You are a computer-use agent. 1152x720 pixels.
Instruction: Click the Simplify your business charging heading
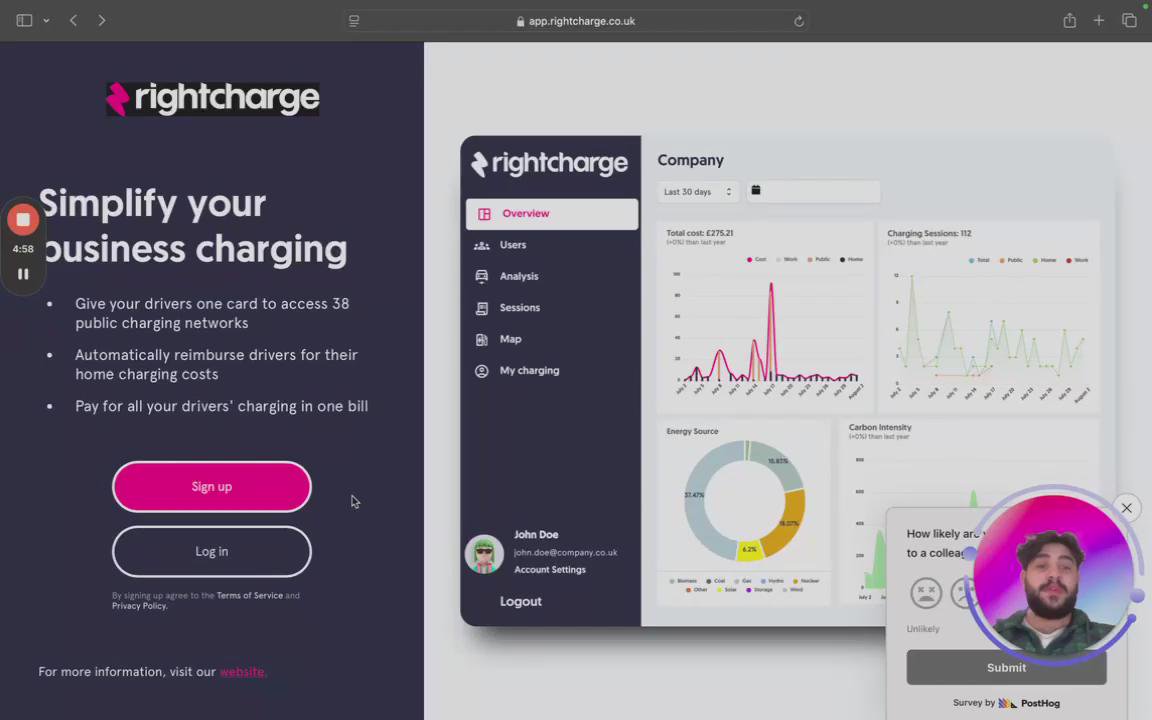click(x=192, y=226)
